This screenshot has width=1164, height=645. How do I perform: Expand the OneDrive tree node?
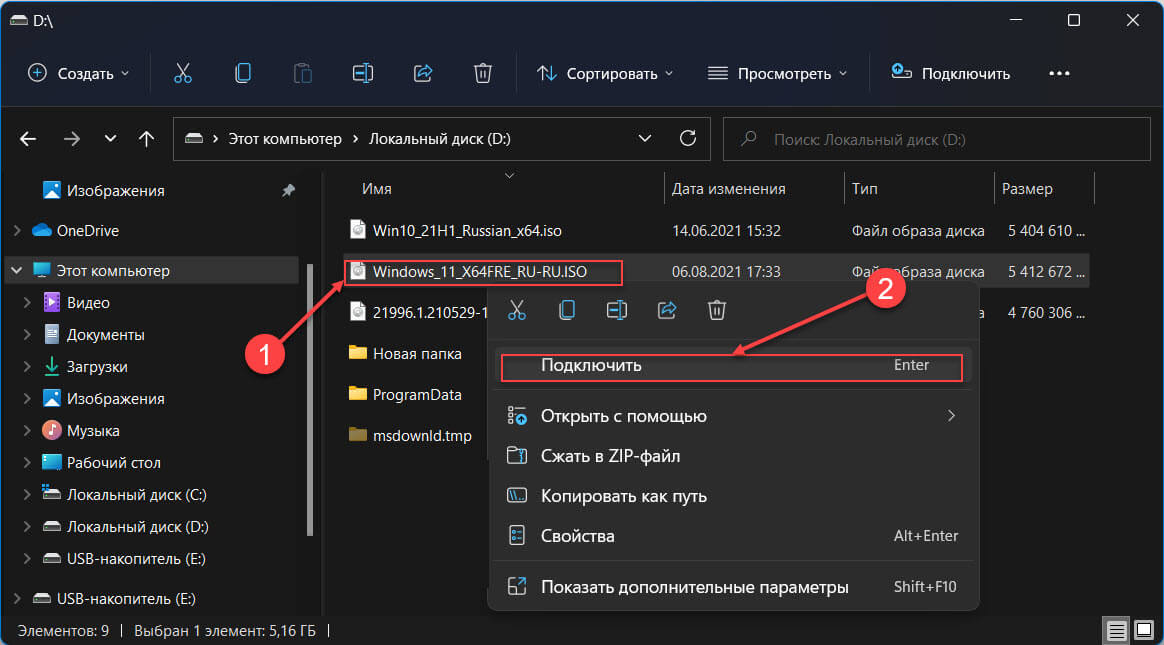click(x=17, y=231)
